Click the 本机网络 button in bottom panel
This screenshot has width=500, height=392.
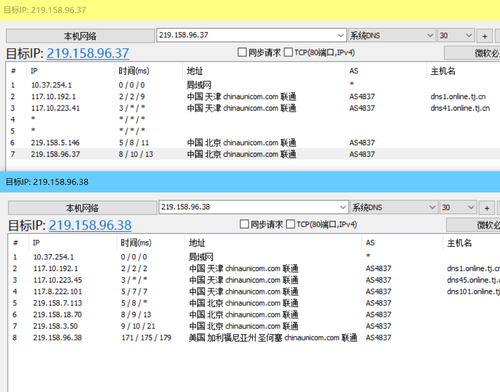[x=82, y=208]
